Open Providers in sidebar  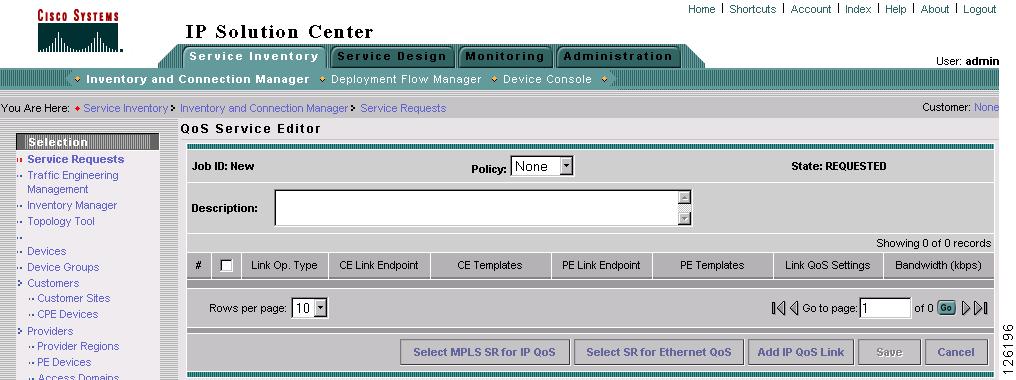[50, 331]
